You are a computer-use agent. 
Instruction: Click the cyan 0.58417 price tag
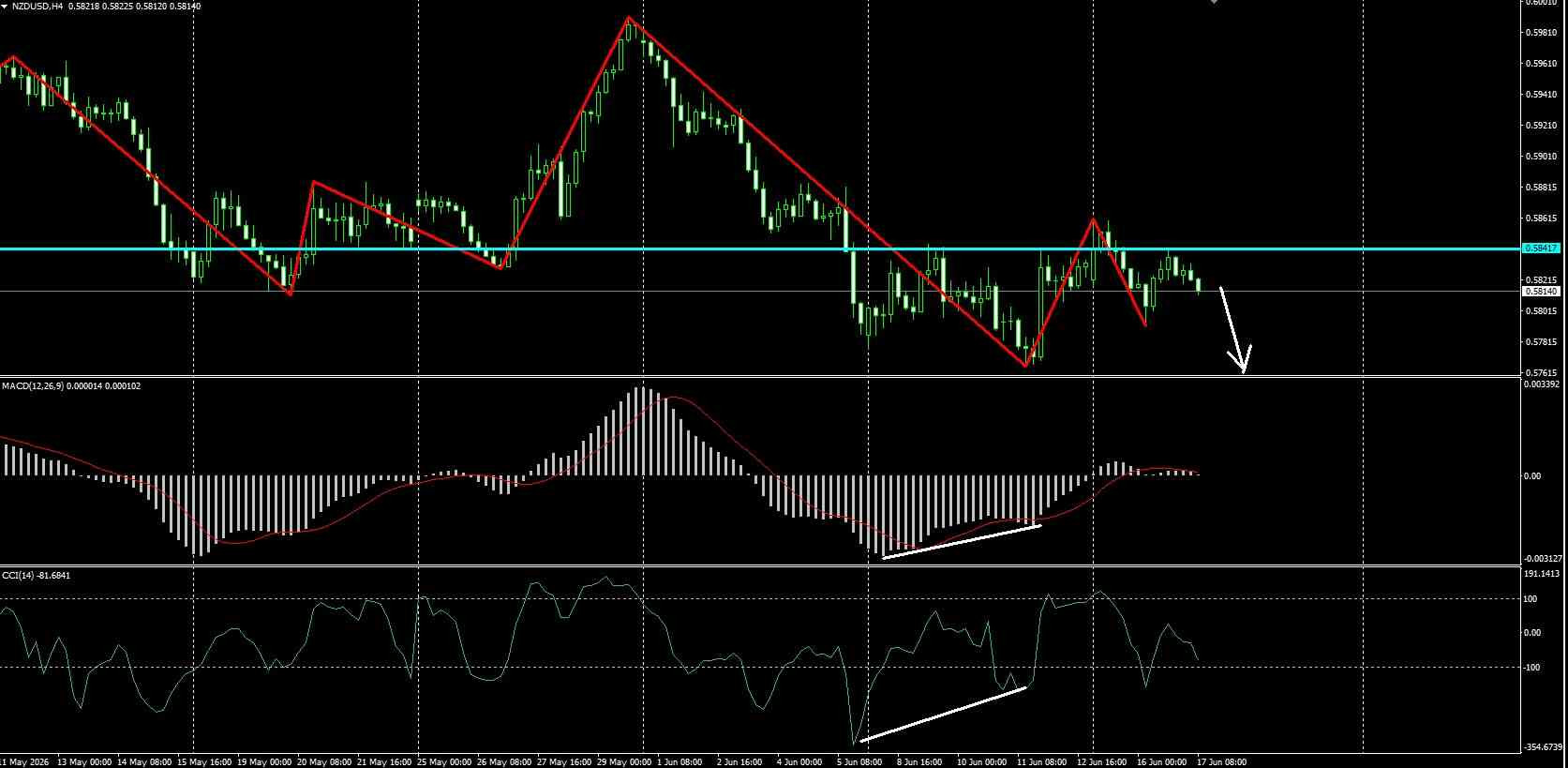tap(1542, 248)
